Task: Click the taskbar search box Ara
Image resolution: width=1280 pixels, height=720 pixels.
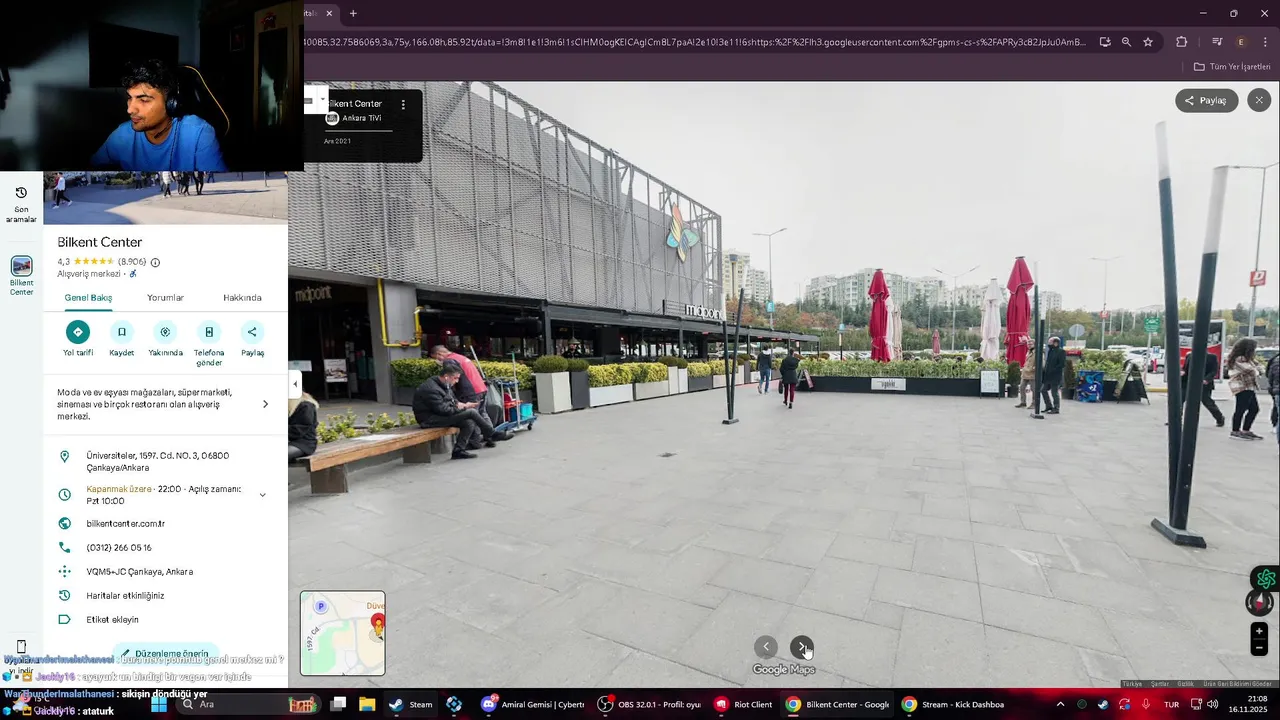Action: coord(250,704)
